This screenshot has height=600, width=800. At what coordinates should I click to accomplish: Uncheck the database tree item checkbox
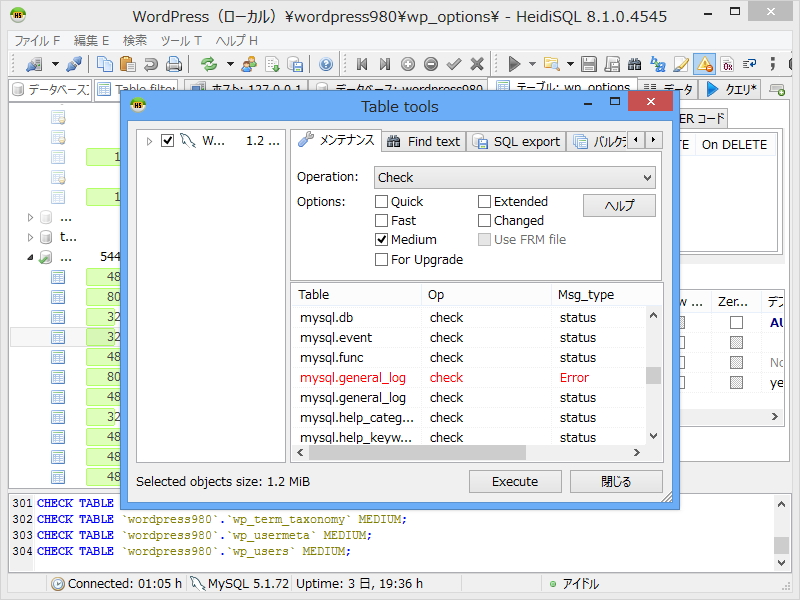point(167,140)
